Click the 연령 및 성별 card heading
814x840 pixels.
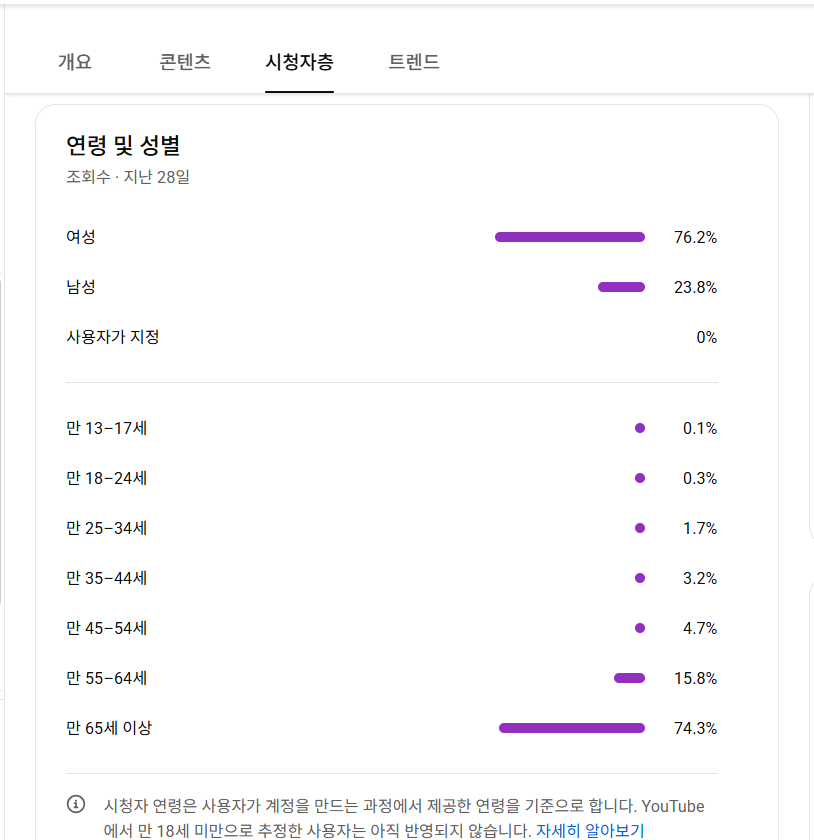tap(123, 146)
